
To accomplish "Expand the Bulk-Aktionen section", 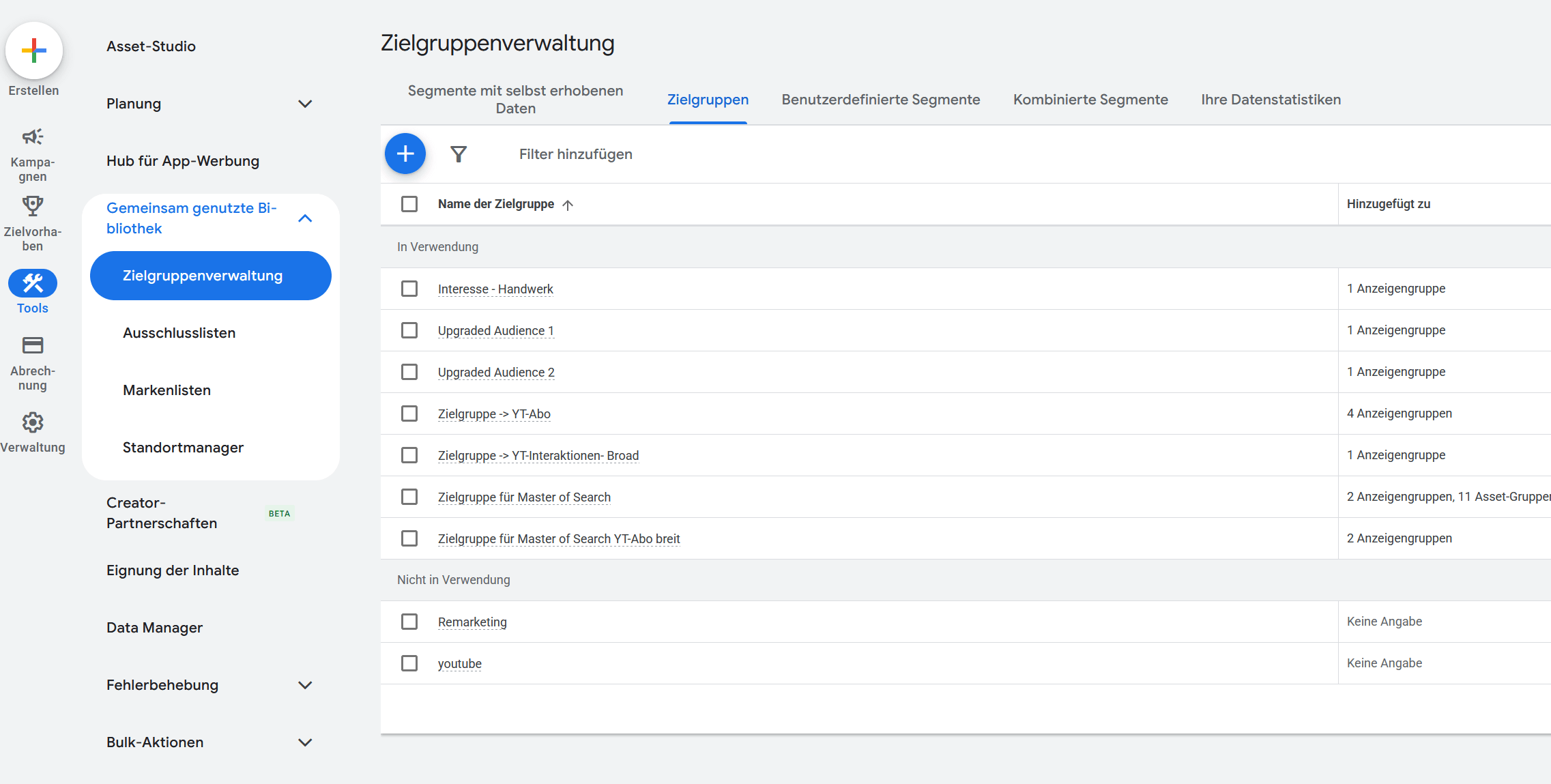I will tap(306, 742).
